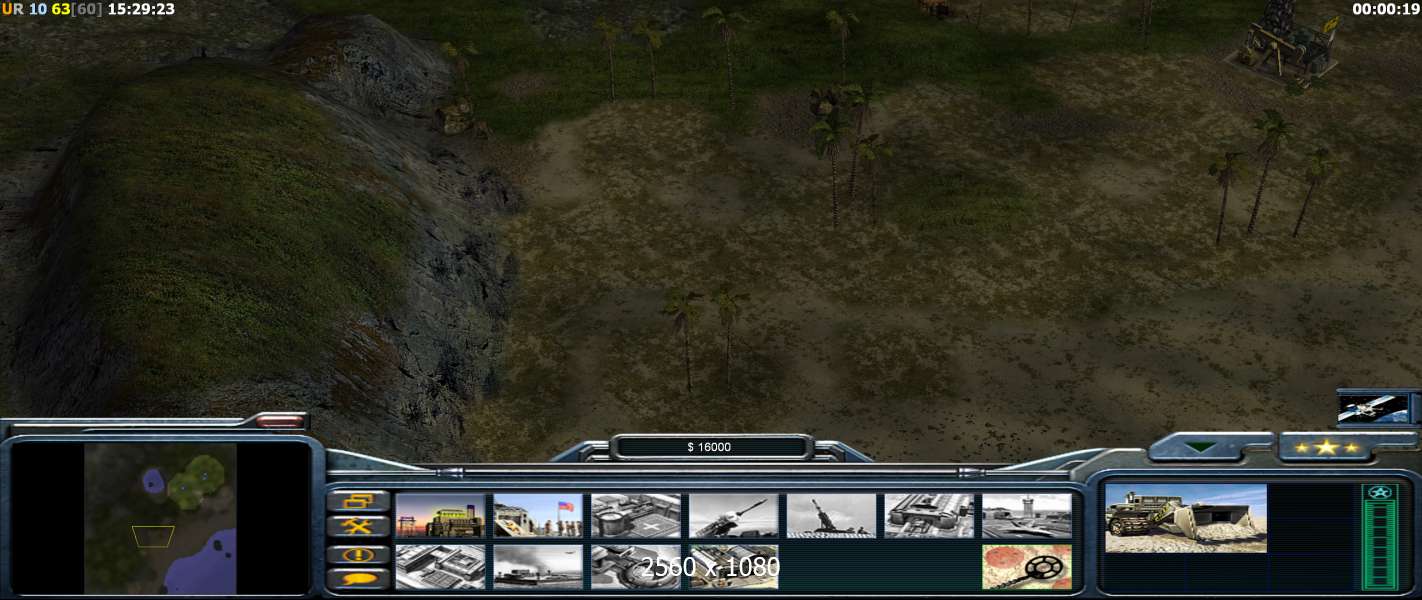The image size is (1422, 600).
Task: Click the 00:00:19 game timer
Action: coord(1386,9)
